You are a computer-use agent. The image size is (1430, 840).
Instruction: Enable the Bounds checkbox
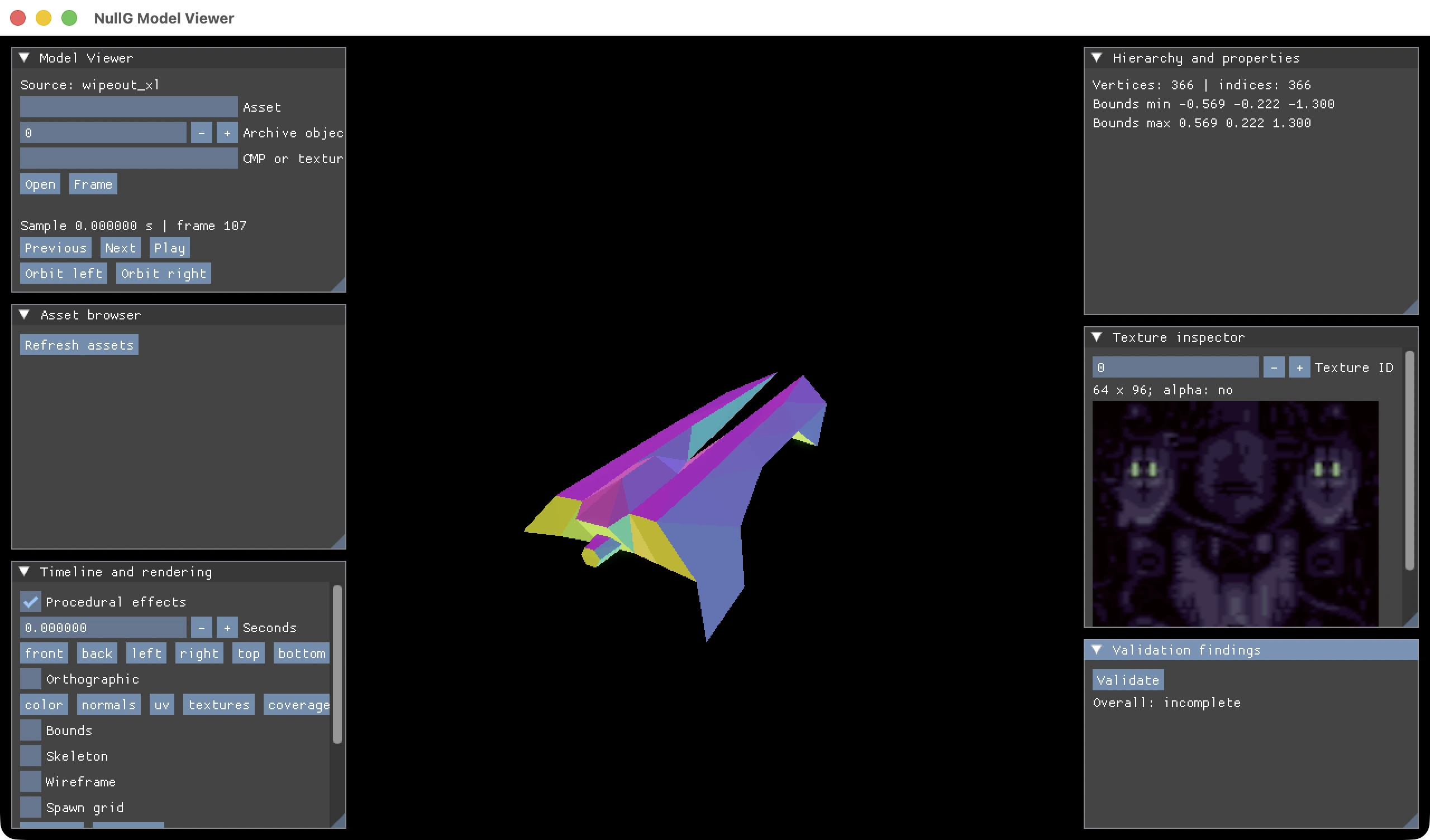pos(31,731)
